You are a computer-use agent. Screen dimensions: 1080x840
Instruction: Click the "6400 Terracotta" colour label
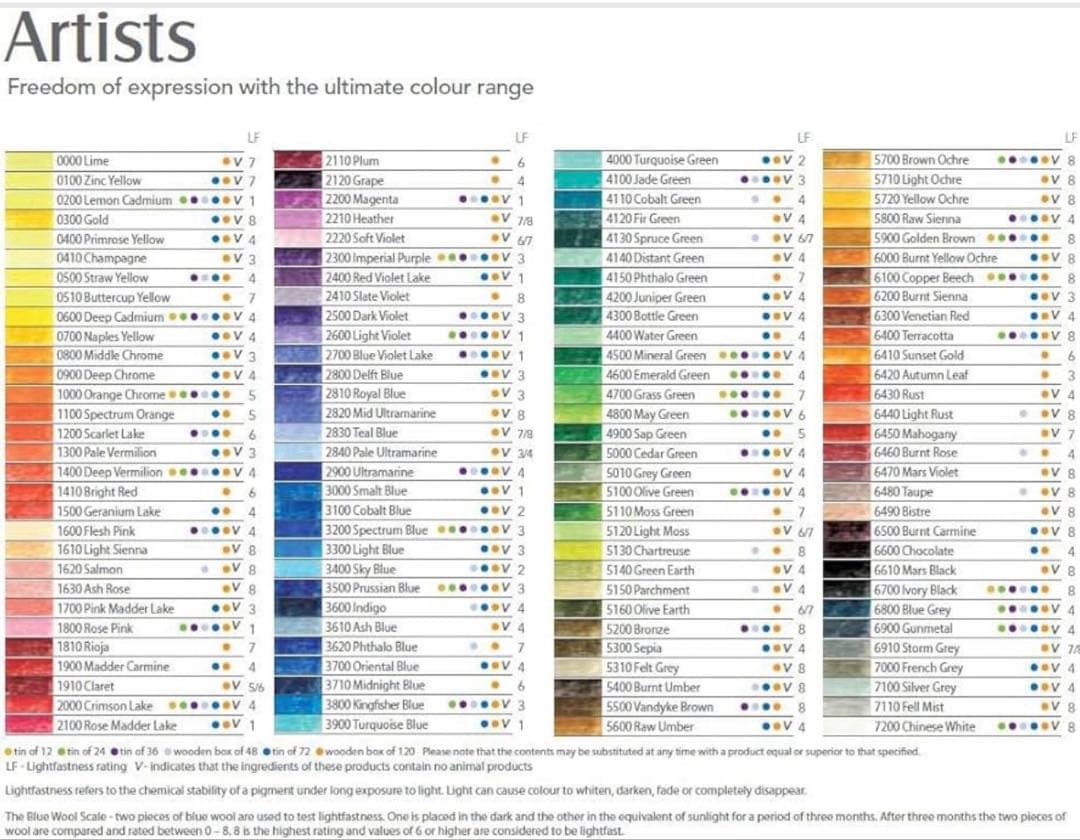[x=914, y=336]
